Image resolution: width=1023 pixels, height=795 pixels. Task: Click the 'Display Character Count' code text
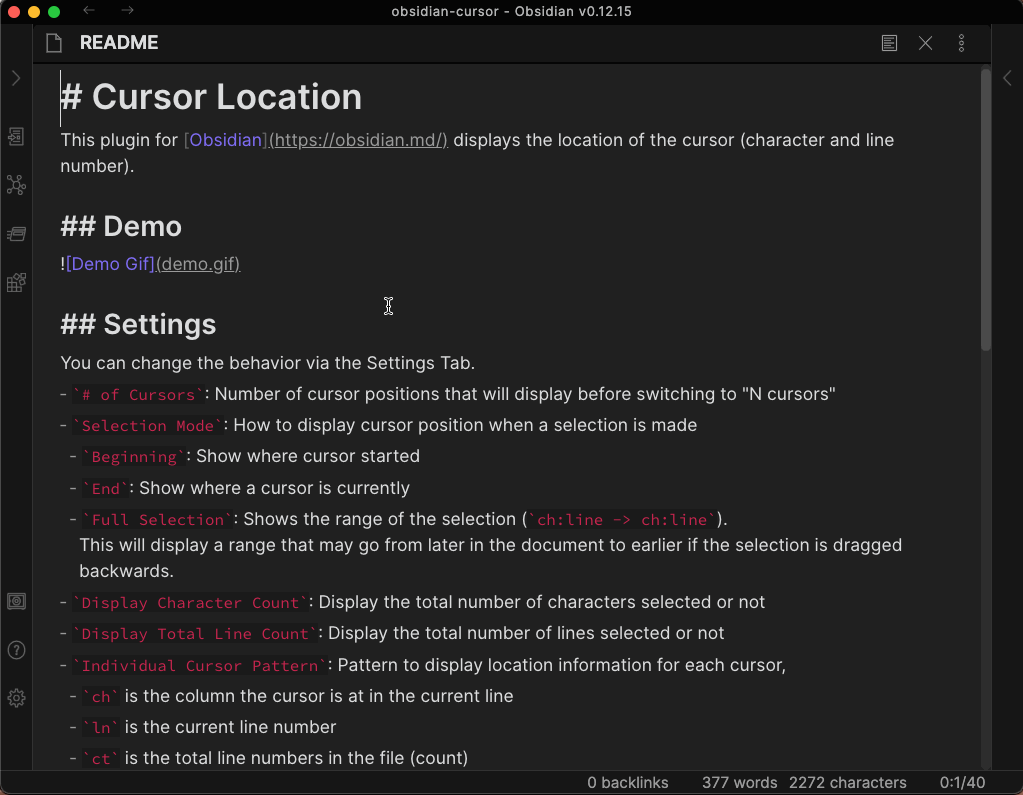(x=190, y=603)
